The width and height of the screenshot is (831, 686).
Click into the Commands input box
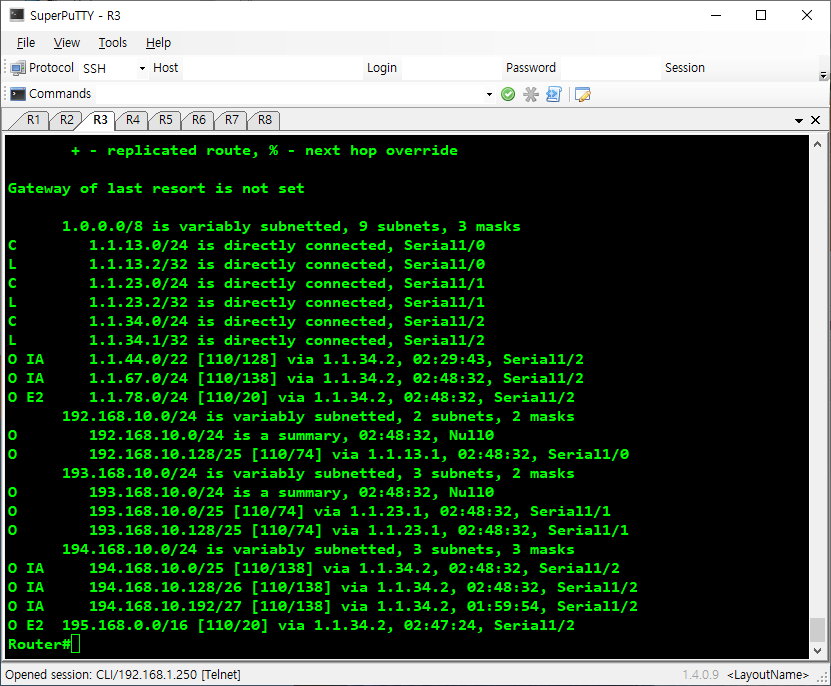click(x=289, y=94)
